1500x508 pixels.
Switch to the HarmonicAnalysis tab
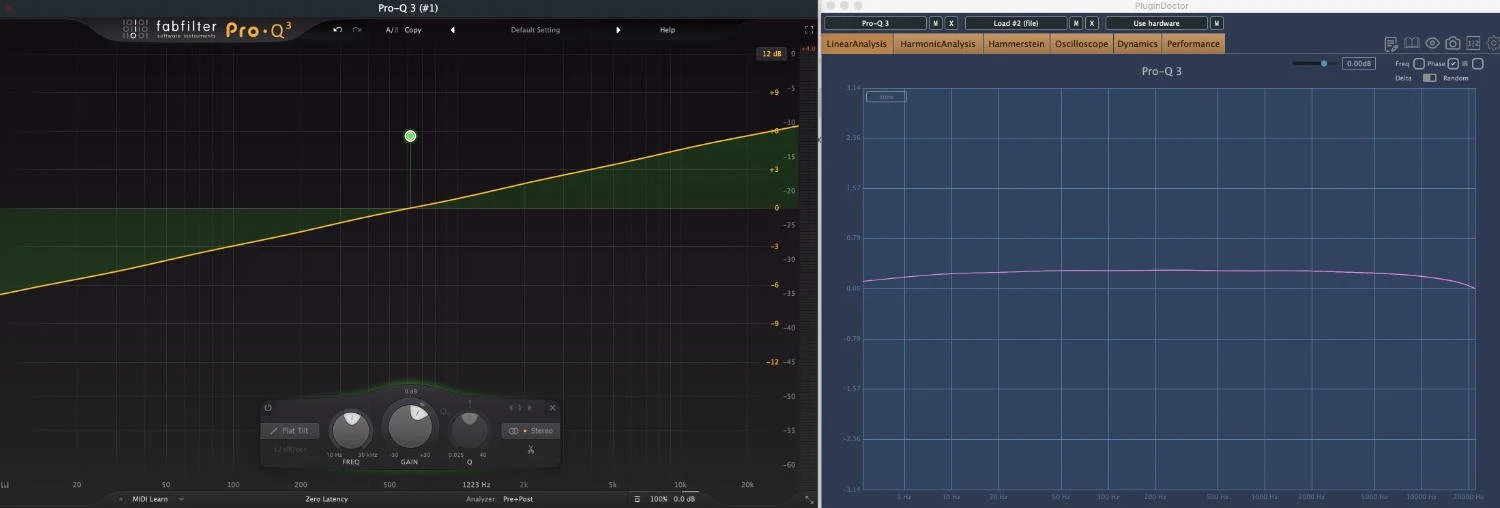pos(938,44)
